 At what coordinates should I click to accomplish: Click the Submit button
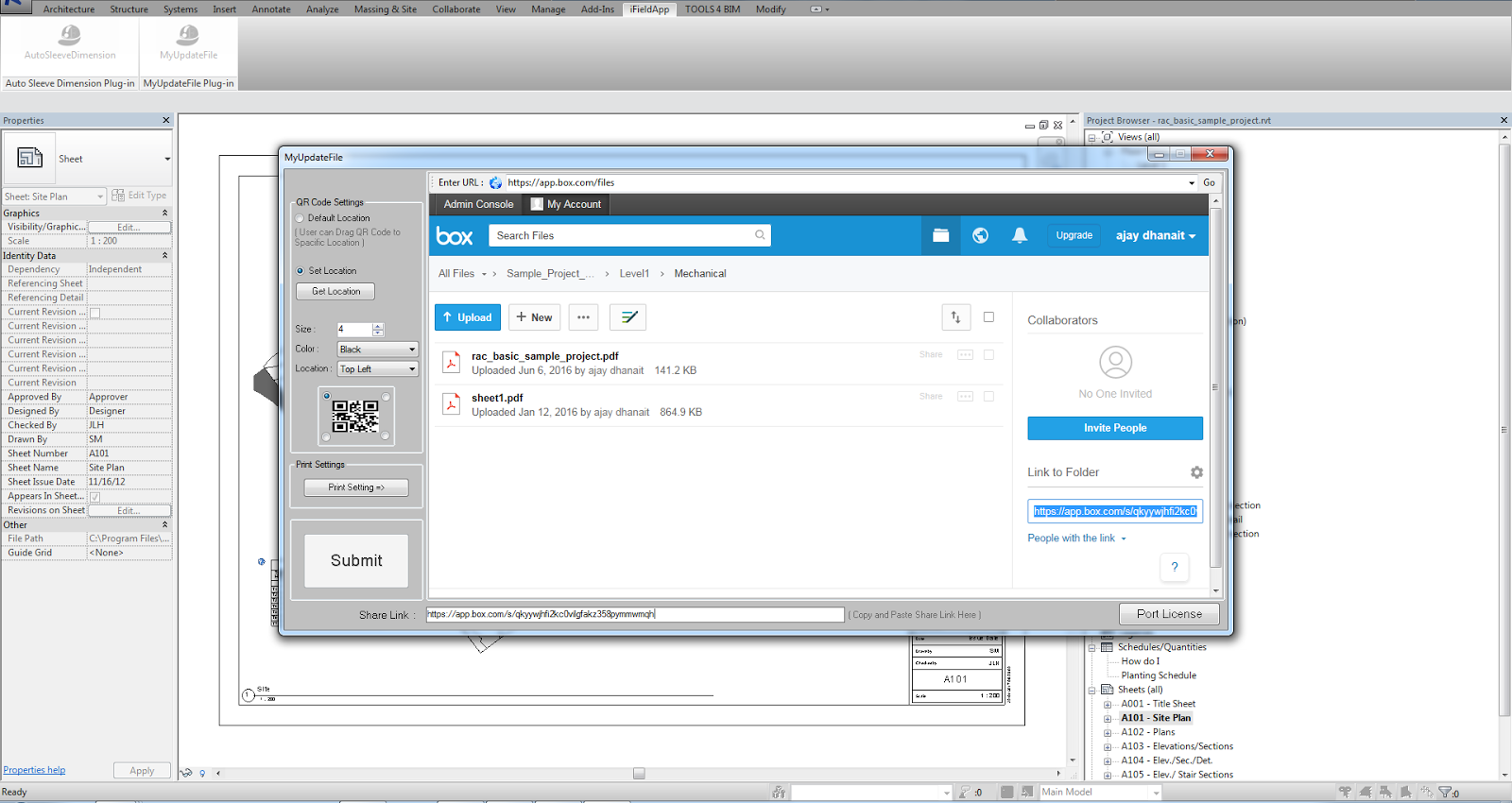(x=356, y=561)
